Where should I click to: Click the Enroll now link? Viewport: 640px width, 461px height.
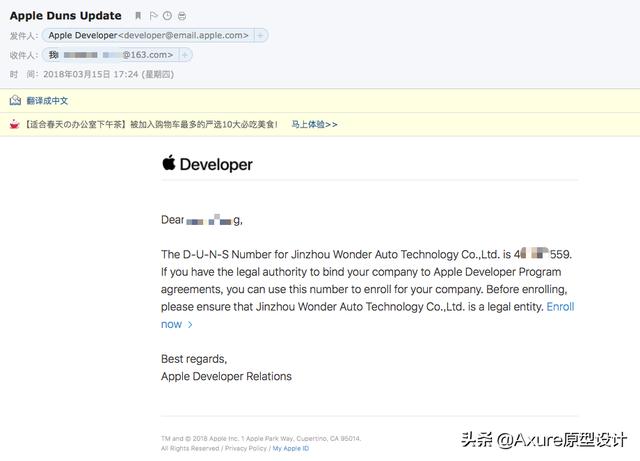pos(367,315)
